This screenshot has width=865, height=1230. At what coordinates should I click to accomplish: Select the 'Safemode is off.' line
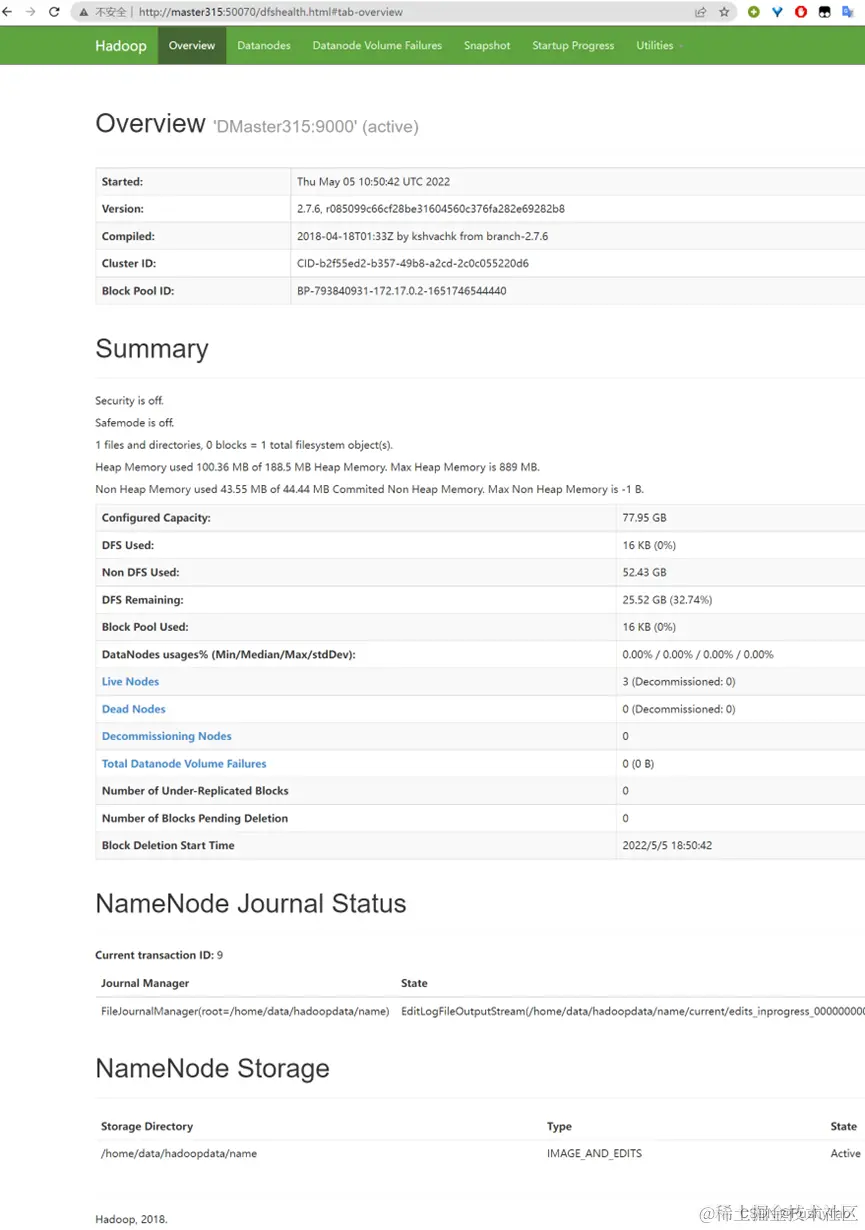tap(134, 423)
